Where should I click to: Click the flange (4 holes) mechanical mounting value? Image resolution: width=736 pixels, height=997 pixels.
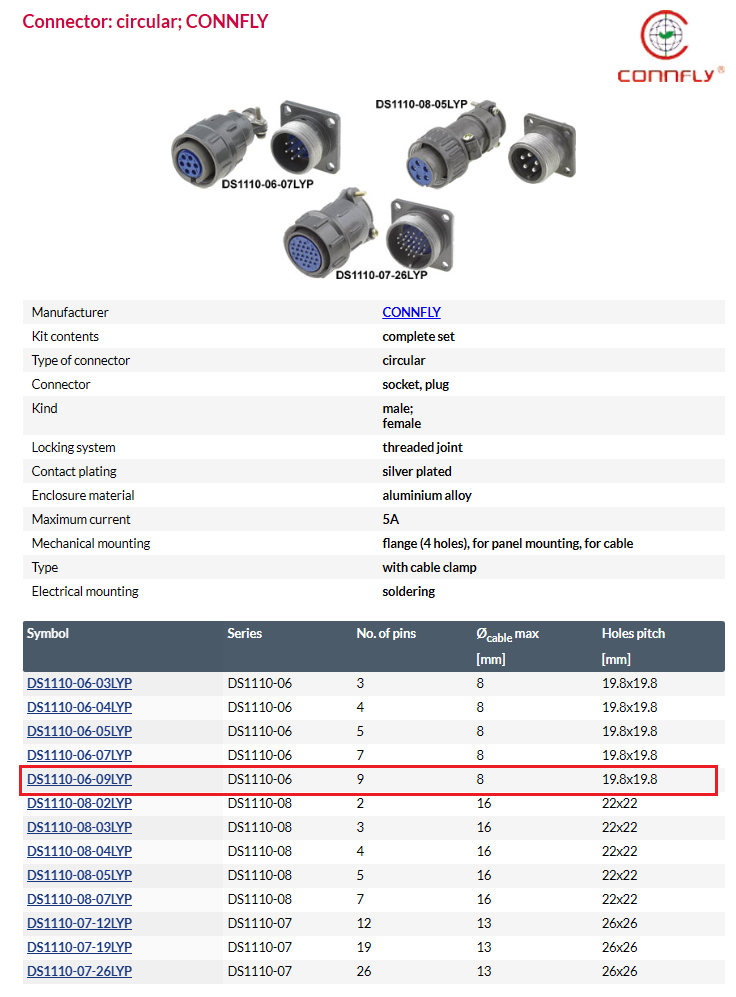[x=508, y=544]
